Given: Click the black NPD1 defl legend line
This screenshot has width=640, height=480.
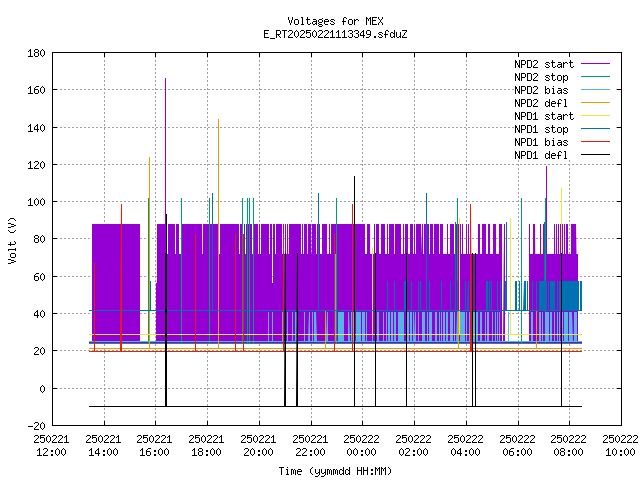Looking at the screenshot, I should 596,155.
